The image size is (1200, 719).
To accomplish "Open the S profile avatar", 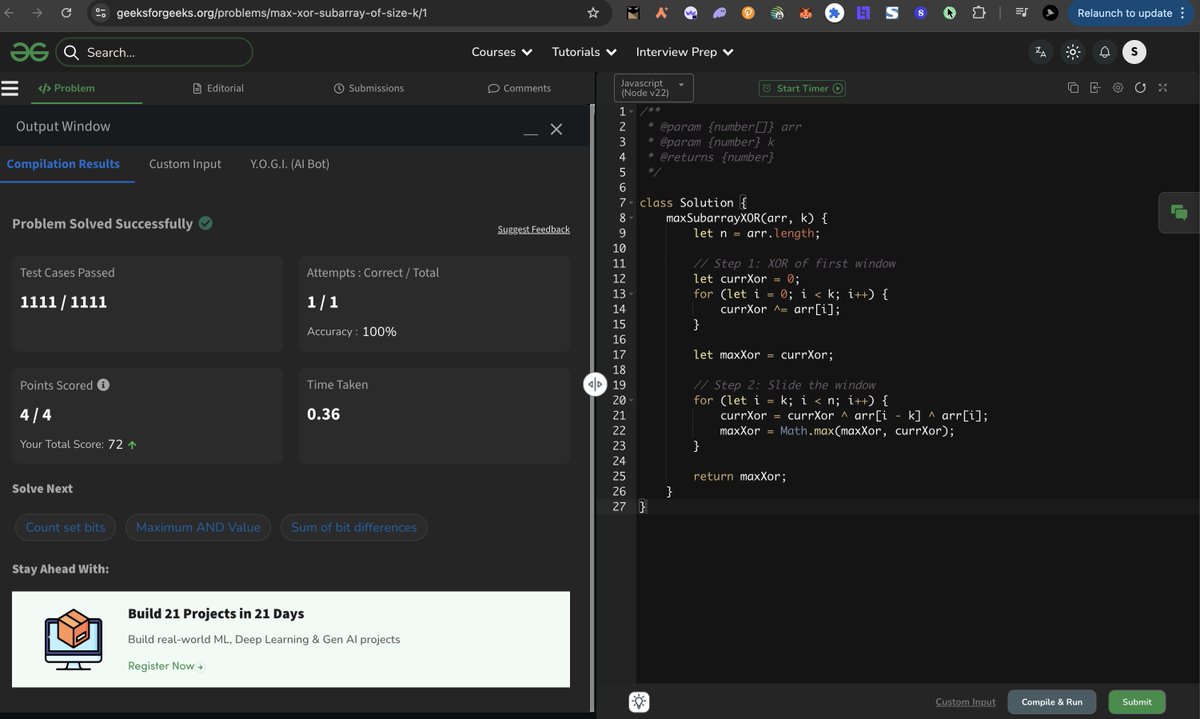I will 1134,52.
